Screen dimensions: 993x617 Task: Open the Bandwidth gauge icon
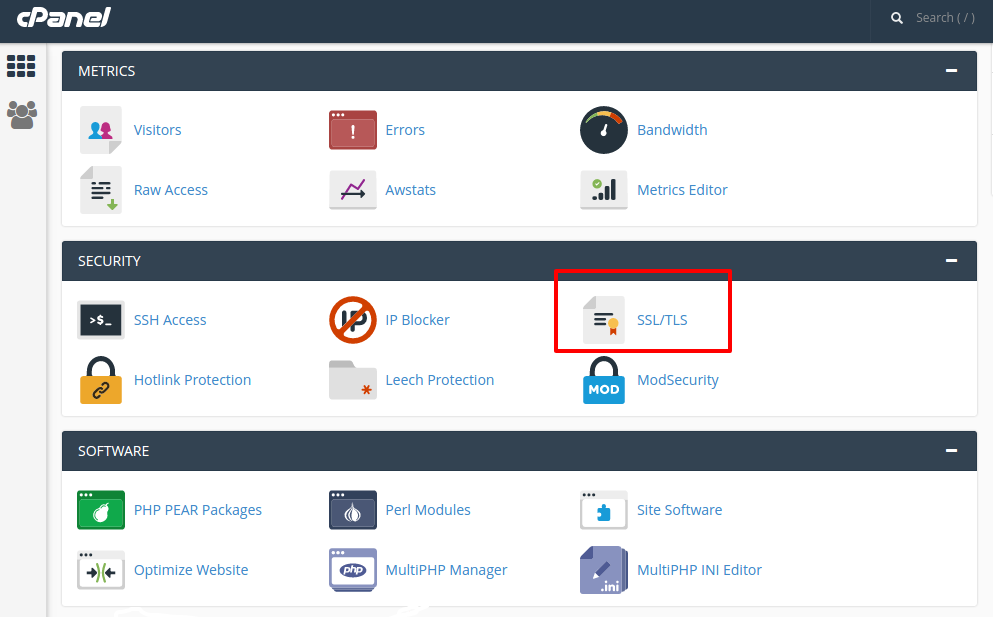point(603,130)
